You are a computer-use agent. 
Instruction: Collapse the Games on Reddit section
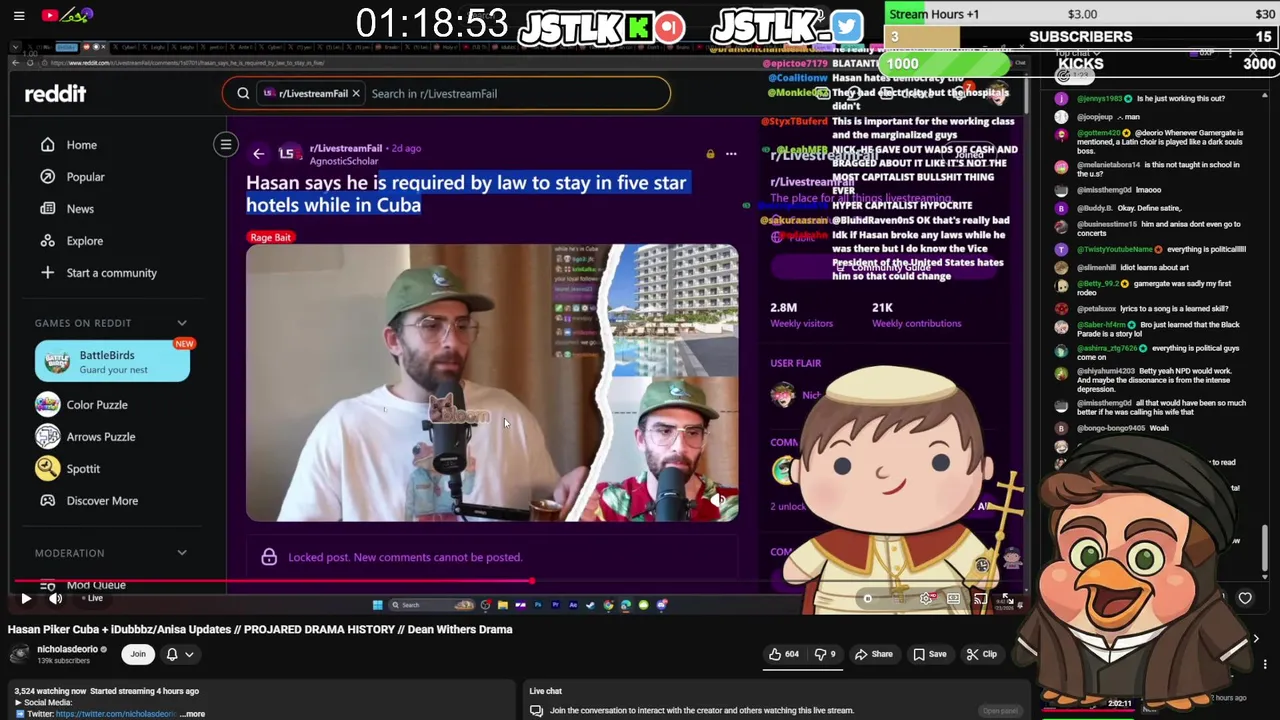coord(182,323)
